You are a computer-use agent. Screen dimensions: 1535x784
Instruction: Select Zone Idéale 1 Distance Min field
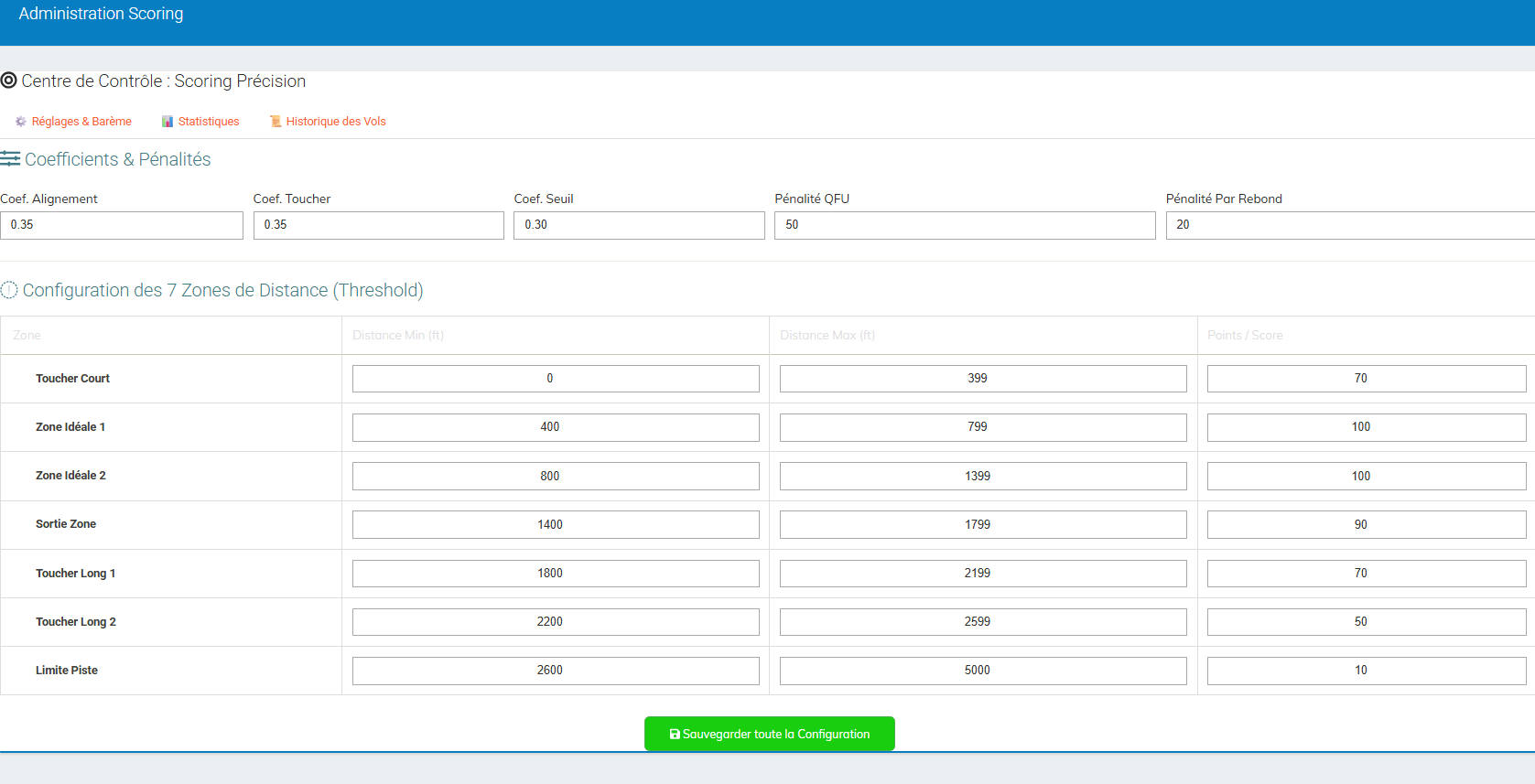coord(556,427)
